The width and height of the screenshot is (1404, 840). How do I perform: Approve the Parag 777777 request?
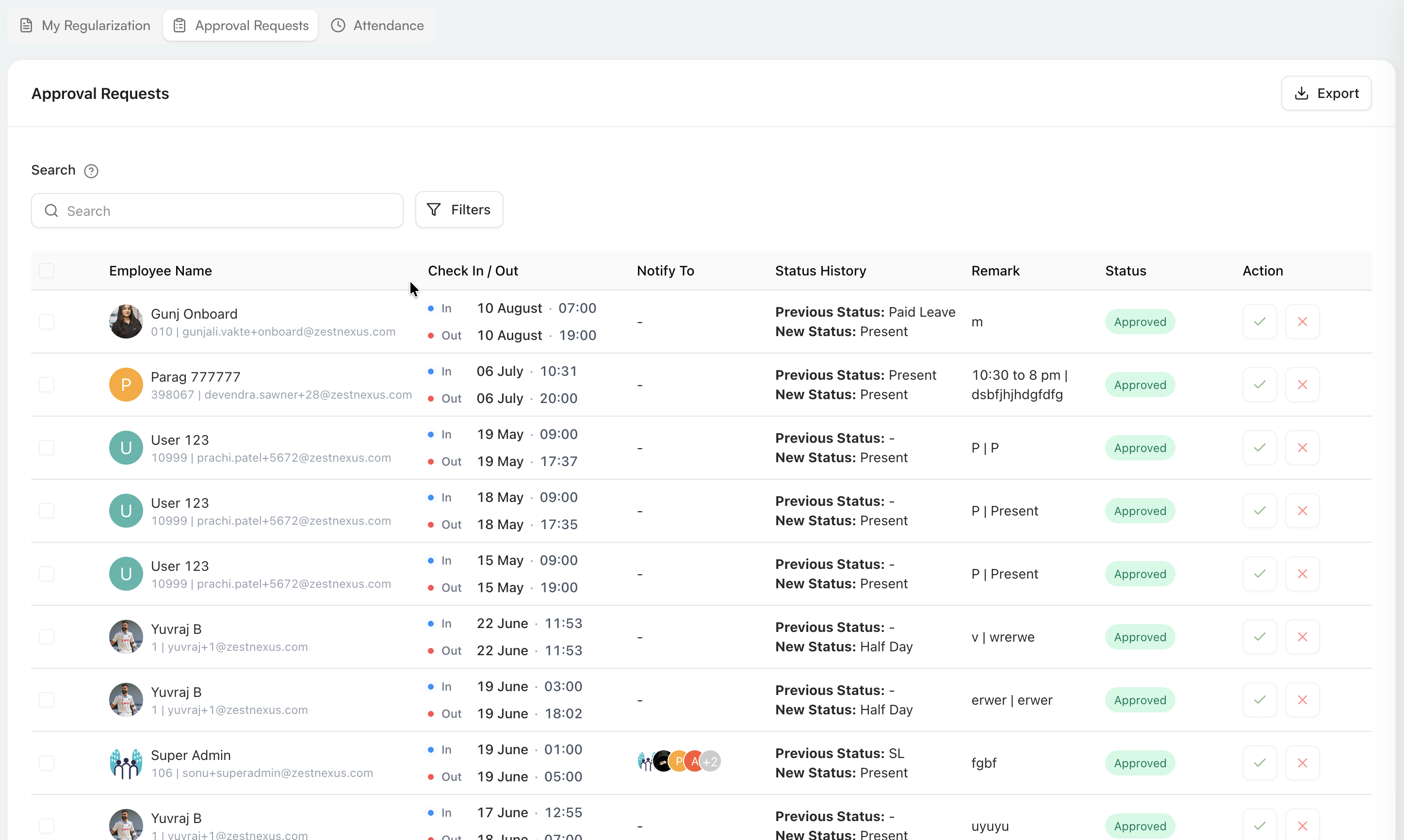click(1259, 384)
